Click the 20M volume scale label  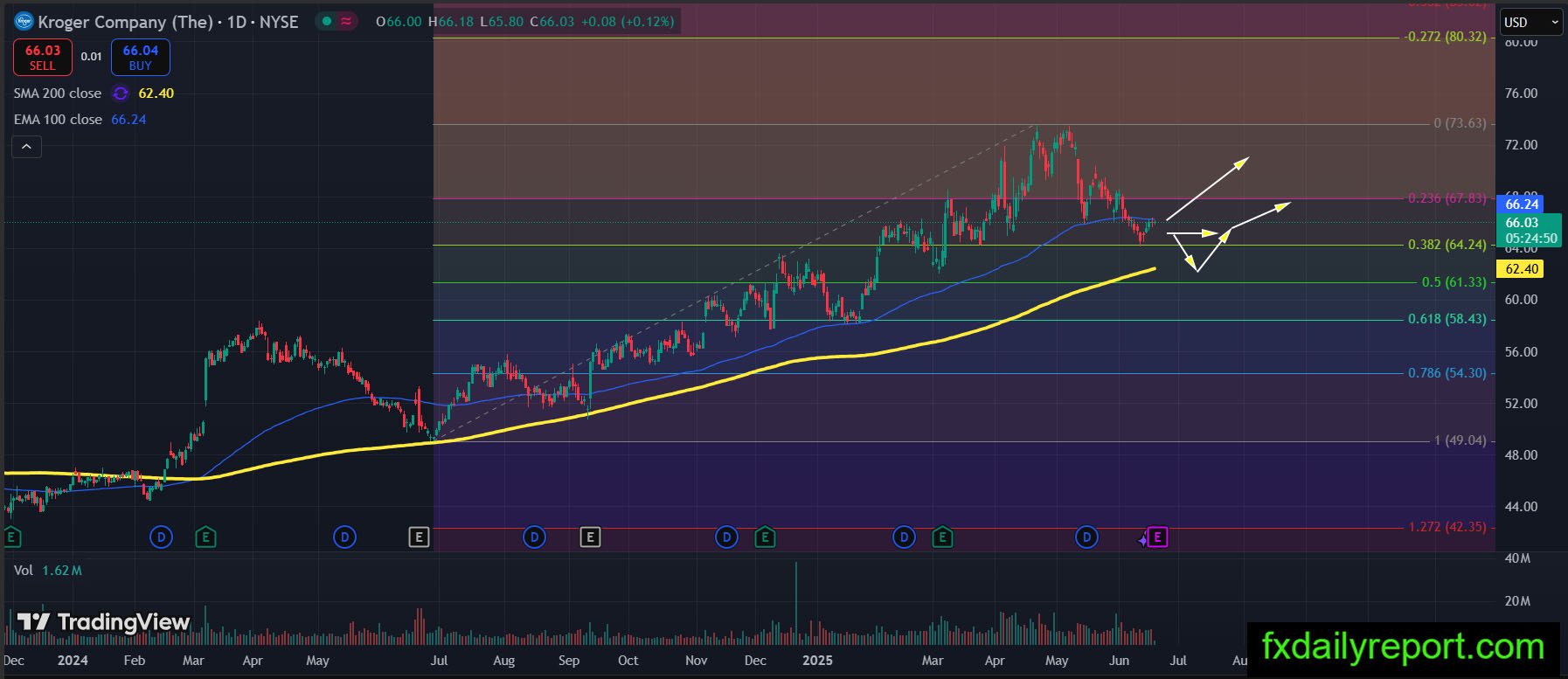coord(1517,601)
